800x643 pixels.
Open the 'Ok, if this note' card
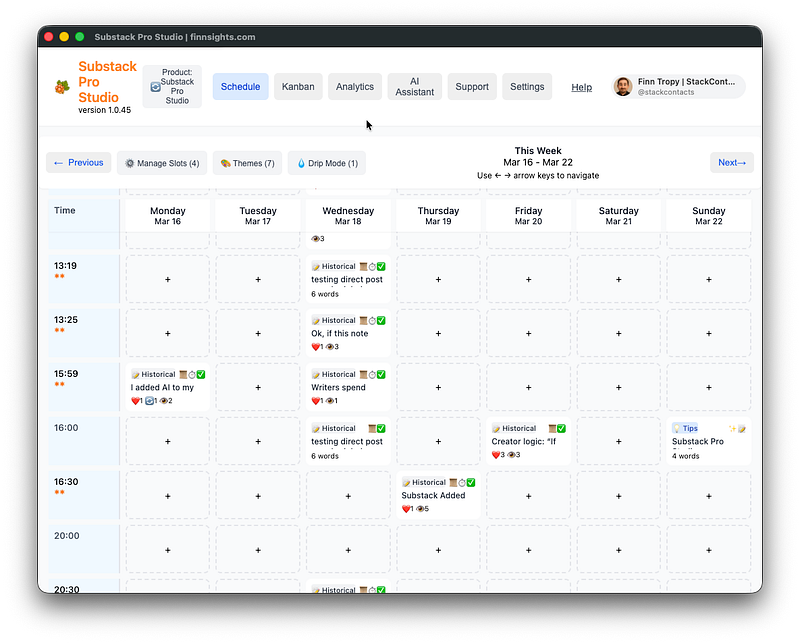[348, 334]
